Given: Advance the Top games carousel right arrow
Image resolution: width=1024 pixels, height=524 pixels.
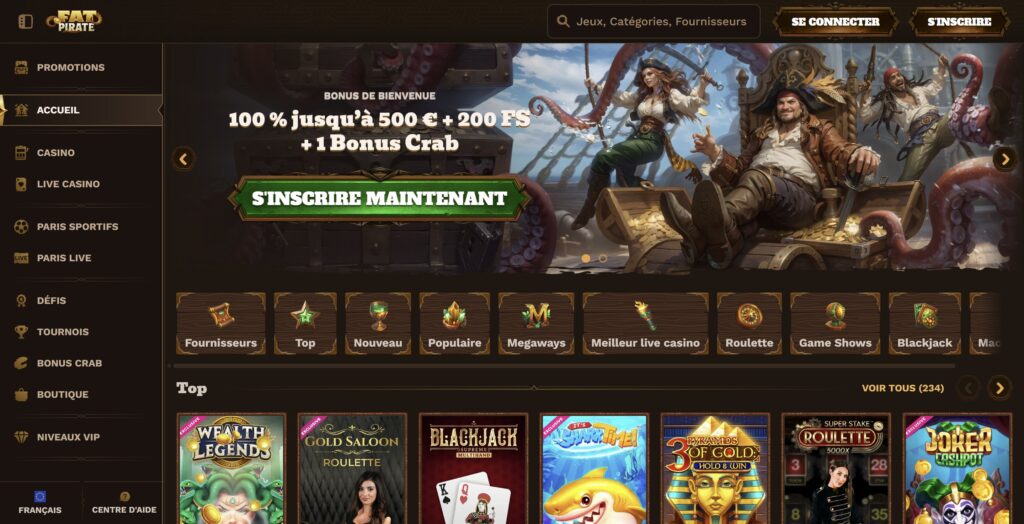Looking at the screenshot, I should tap(999, 388).
